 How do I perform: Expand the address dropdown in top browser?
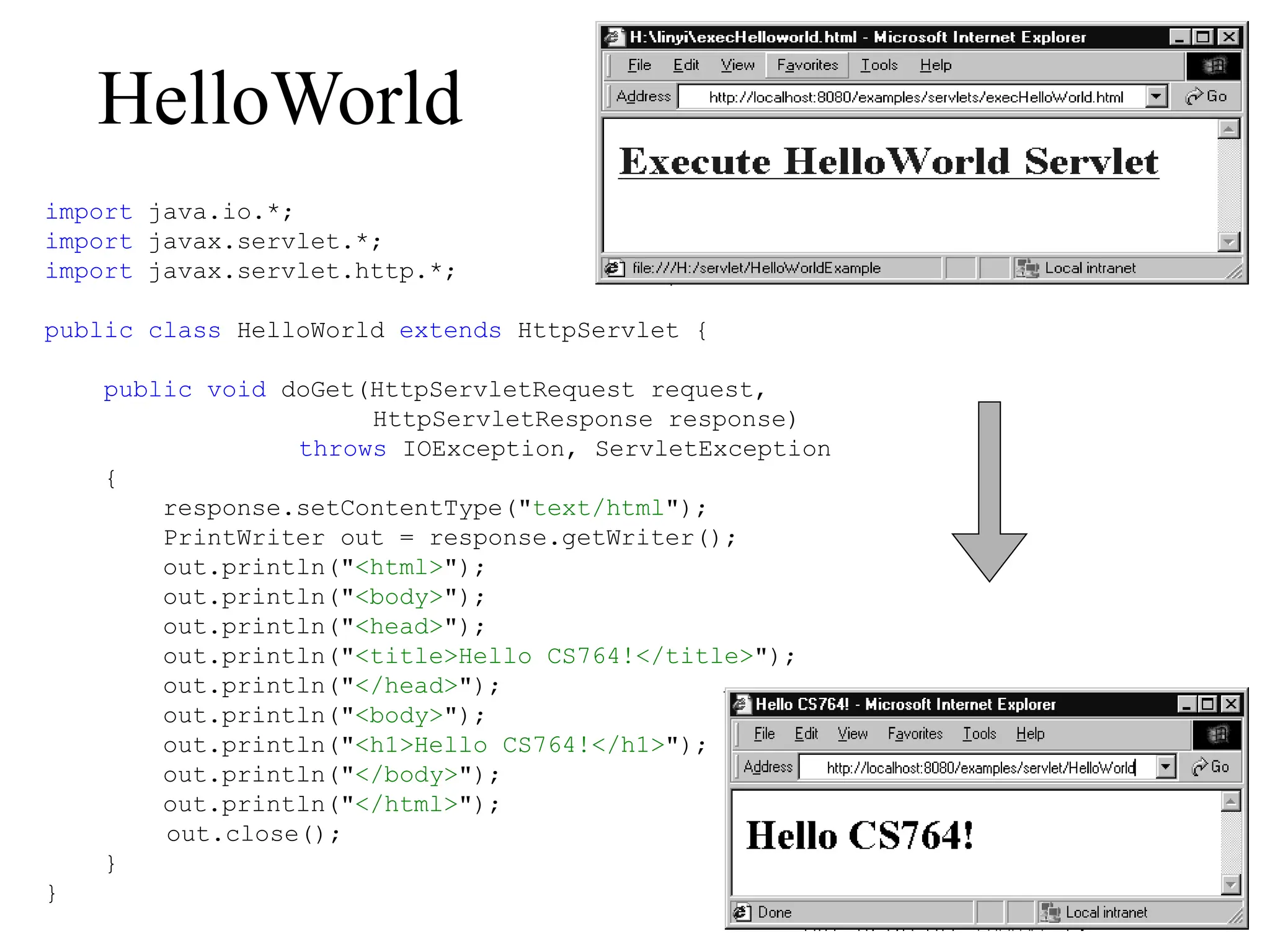point(1157,97)
